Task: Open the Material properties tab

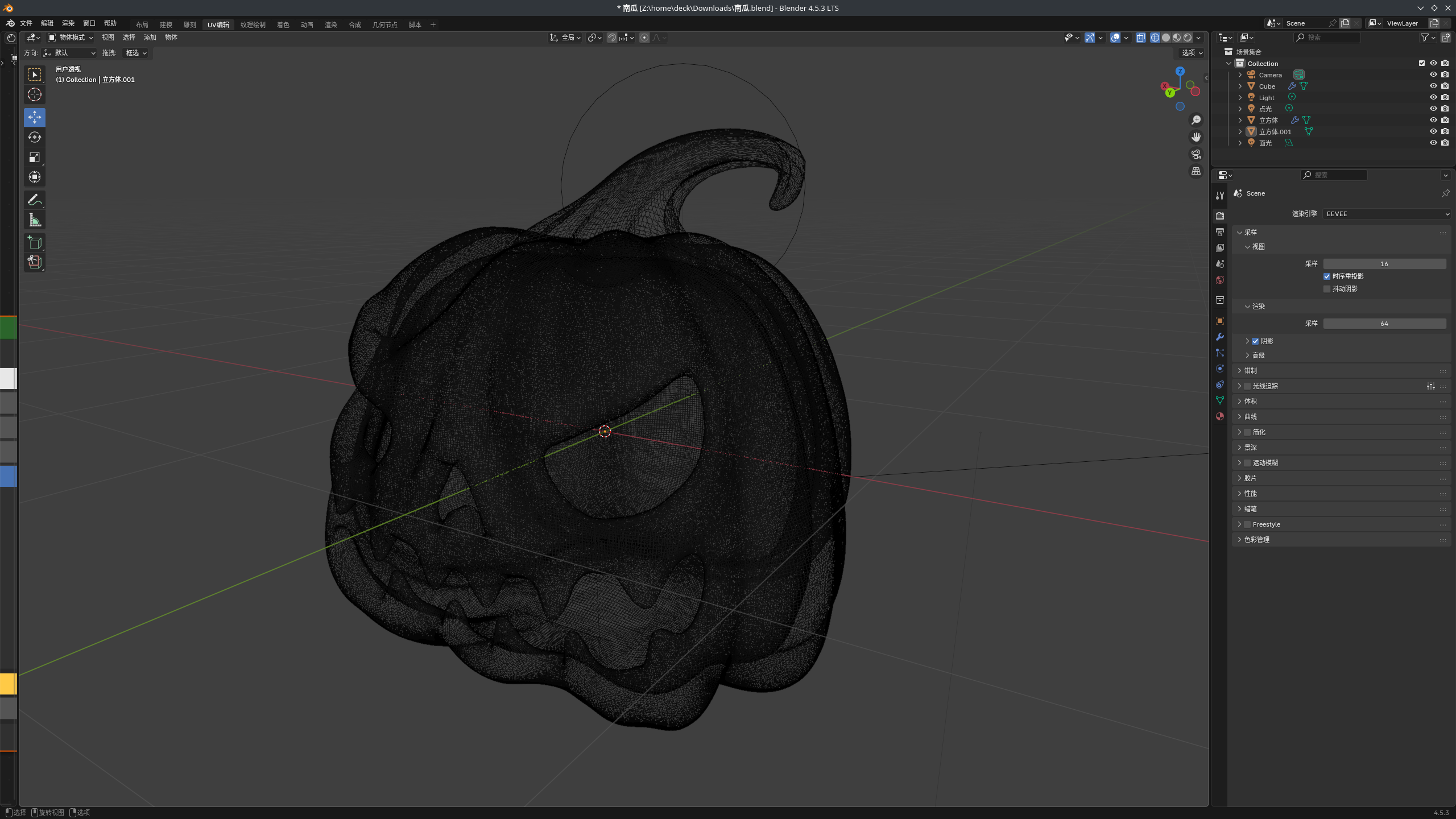Action: [x=1219, y=416]
